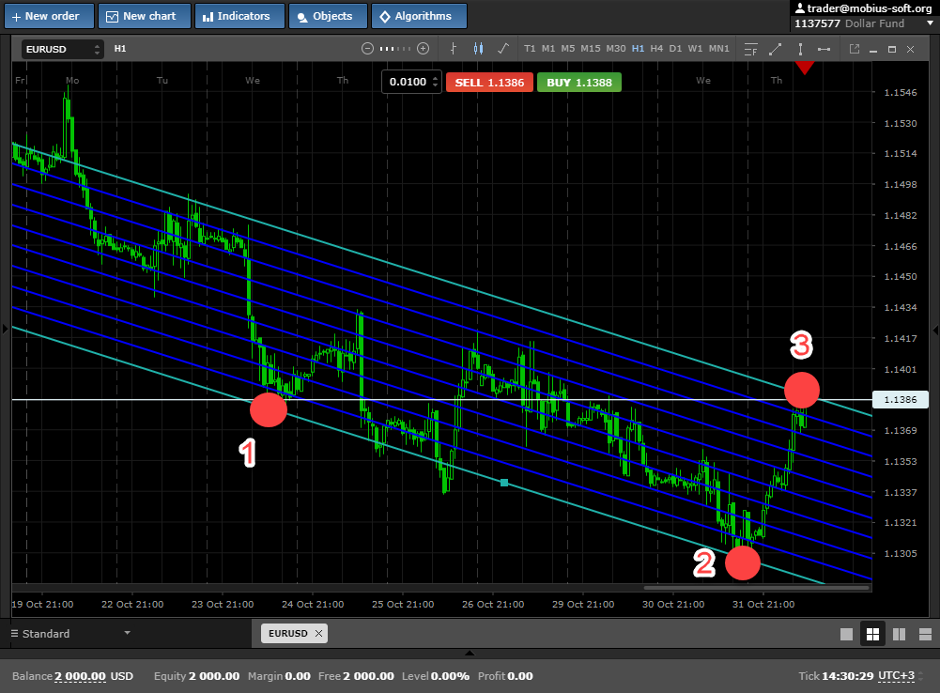Screen dimensions: 940x693
Task: Click the 1.1386 current price label
Action: click(x=900, y=399)
